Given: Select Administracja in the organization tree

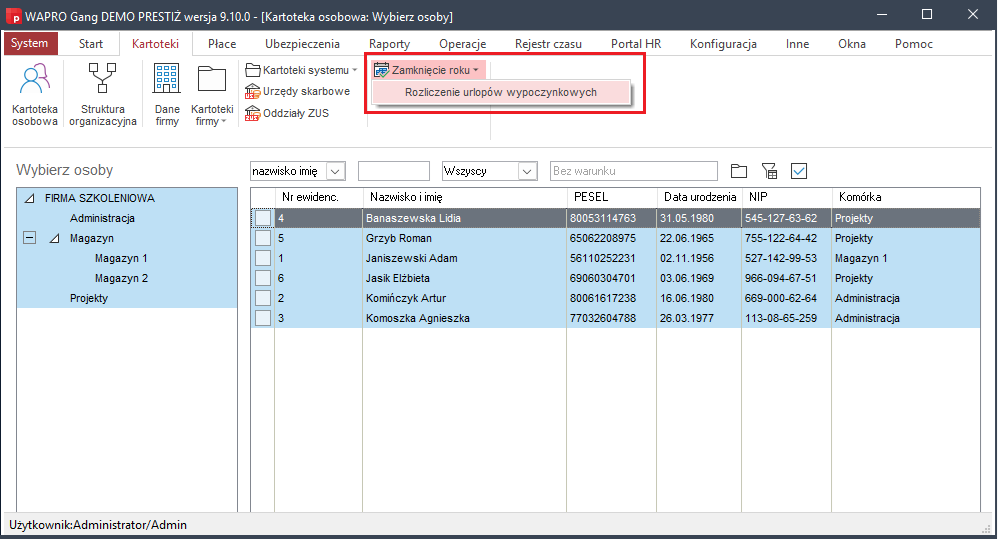Looking at the screenshot, I should pos(102,218).
